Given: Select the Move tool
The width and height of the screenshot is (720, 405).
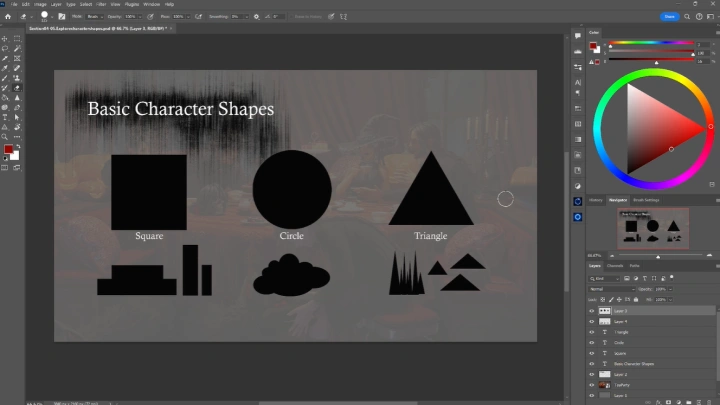Looking at the screenshot, I should pos(5,39).
